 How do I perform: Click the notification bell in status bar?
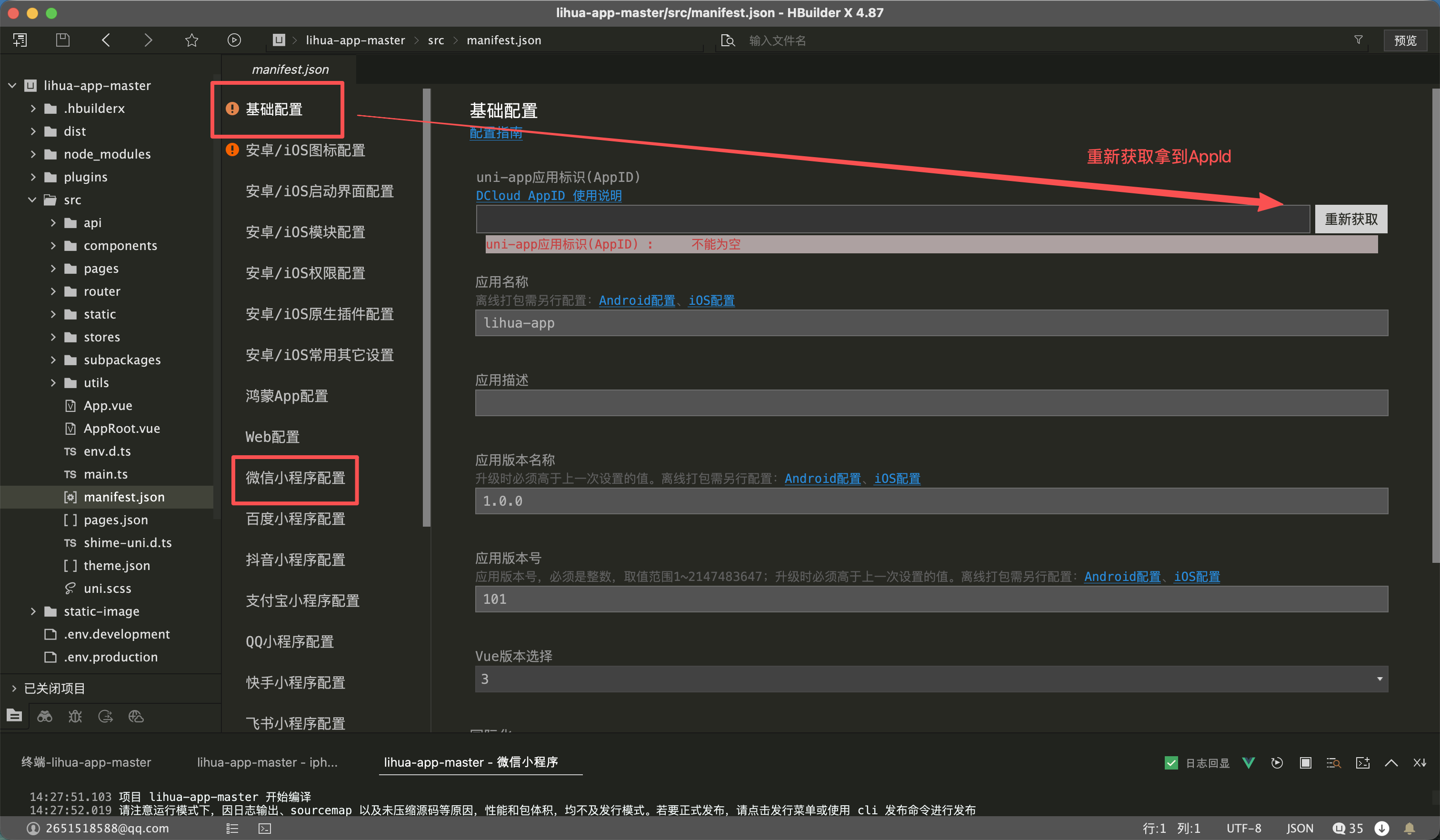1410,828
